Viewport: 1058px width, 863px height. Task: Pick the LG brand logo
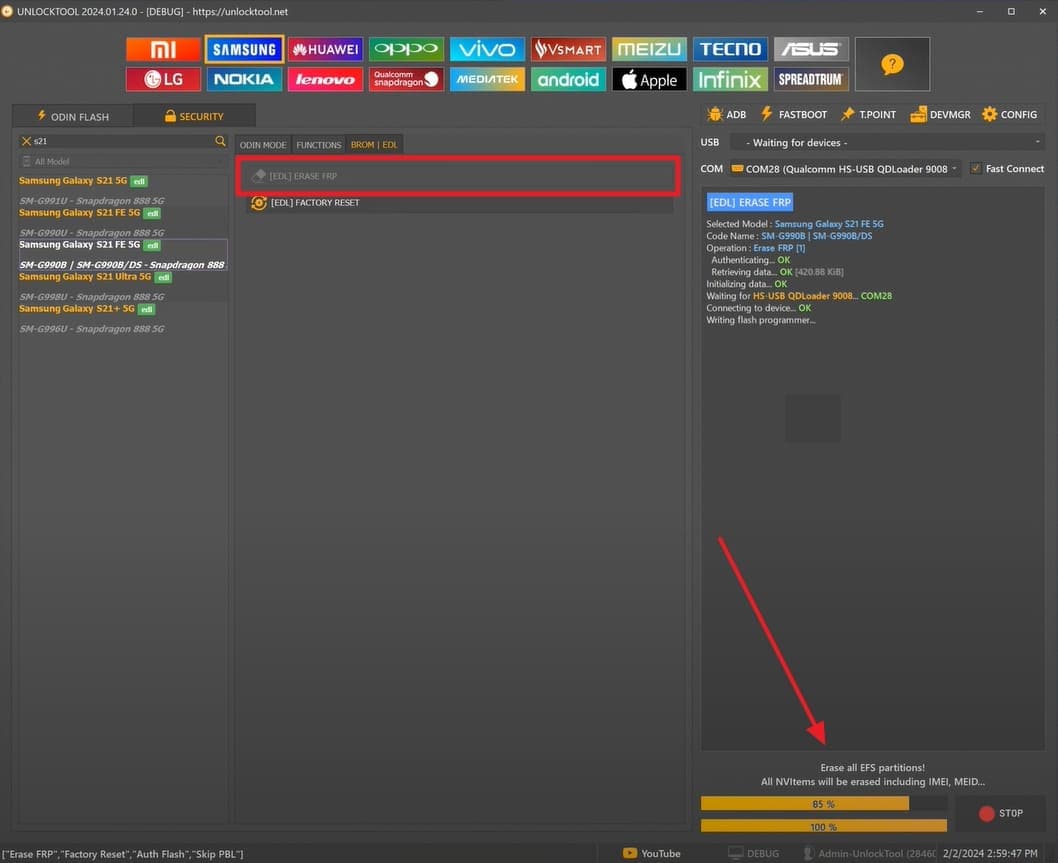click(x=163, y=79)
